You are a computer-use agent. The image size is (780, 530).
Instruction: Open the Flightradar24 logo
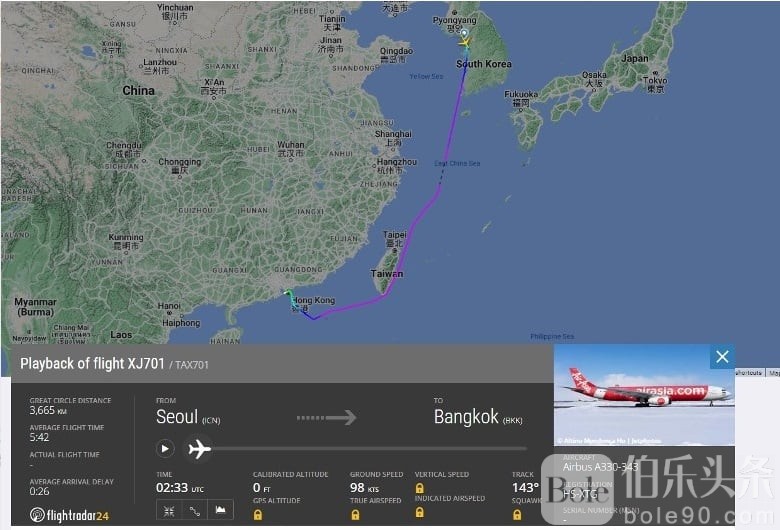69,515
